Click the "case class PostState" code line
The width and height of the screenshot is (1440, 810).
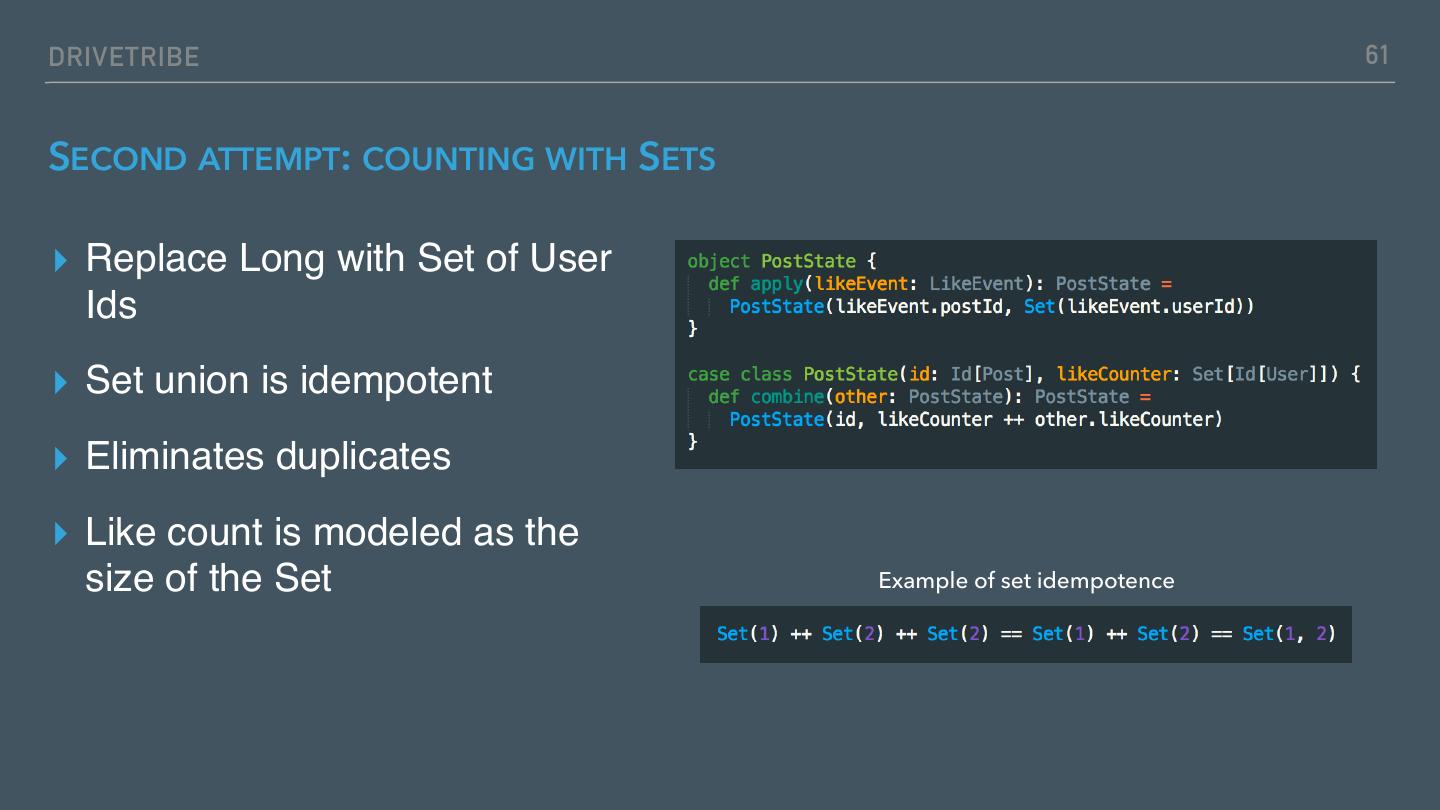1024,374
